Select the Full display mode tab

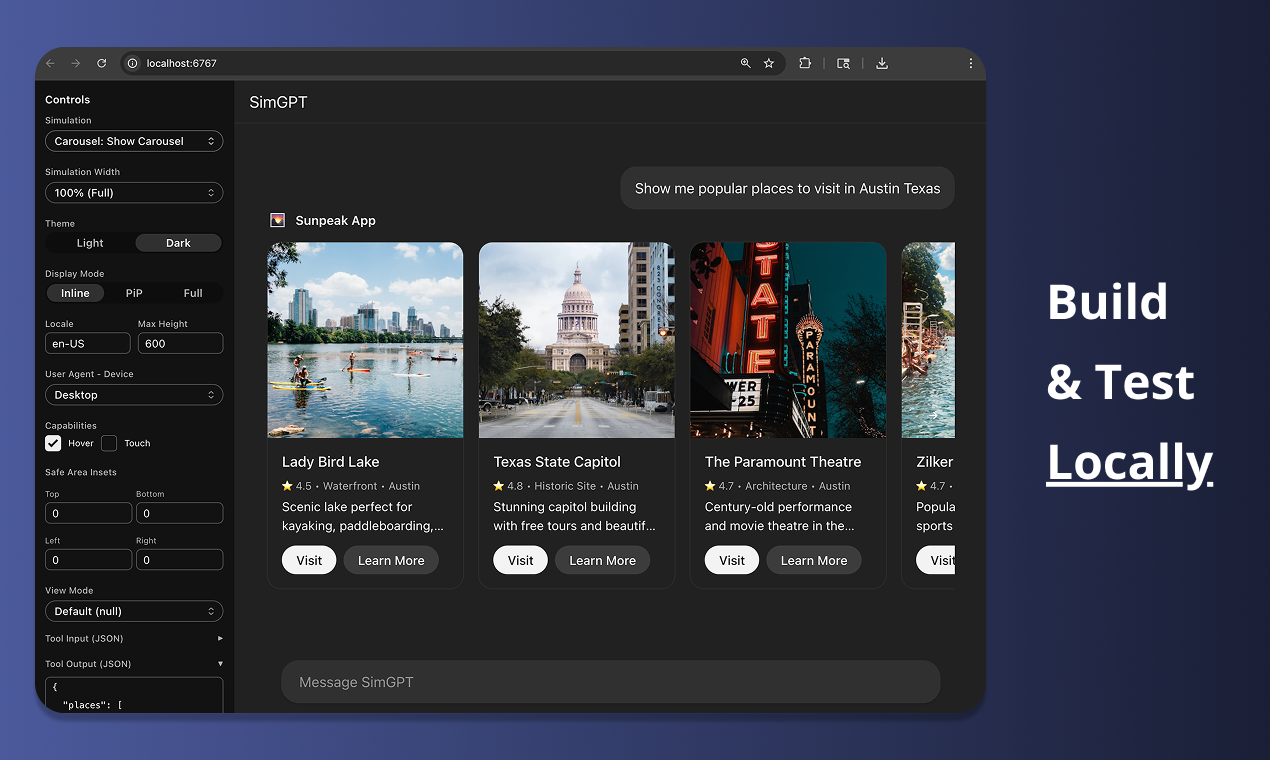tap(192, 293)
